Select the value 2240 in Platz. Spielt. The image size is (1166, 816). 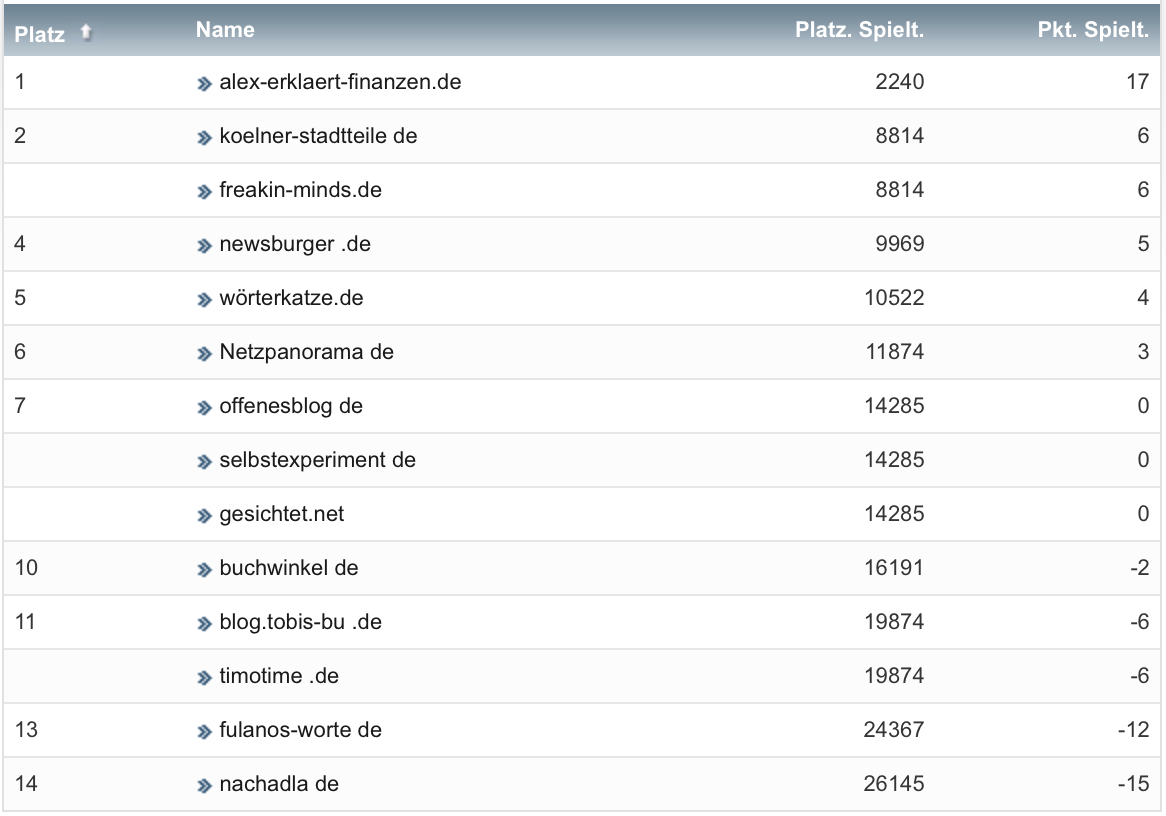click(x=900, y=82)
